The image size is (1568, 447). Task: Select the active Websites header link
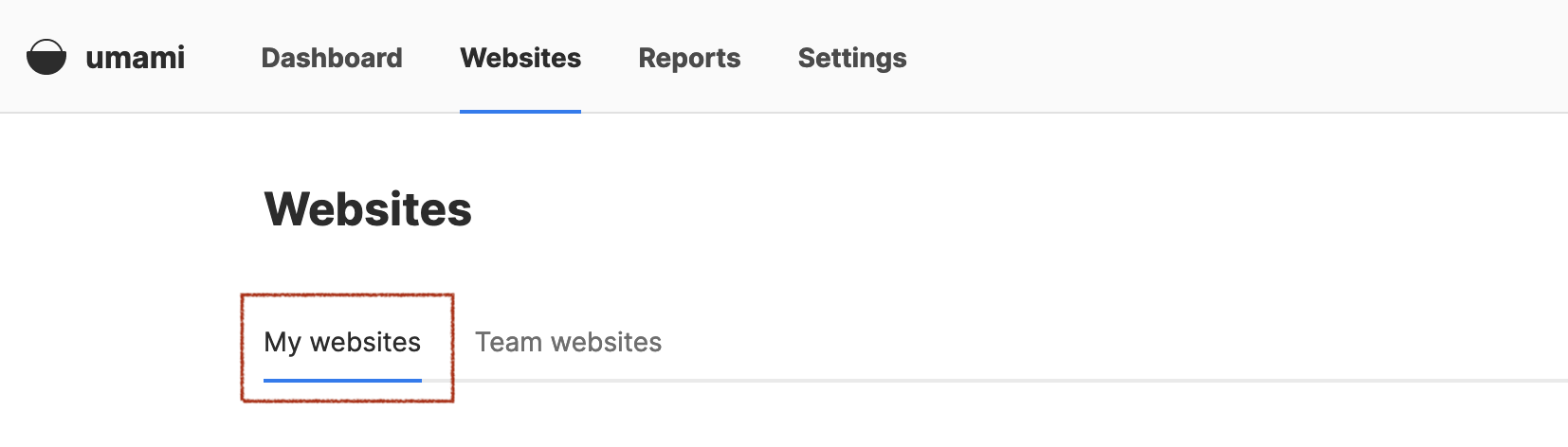tap(520, 58)
